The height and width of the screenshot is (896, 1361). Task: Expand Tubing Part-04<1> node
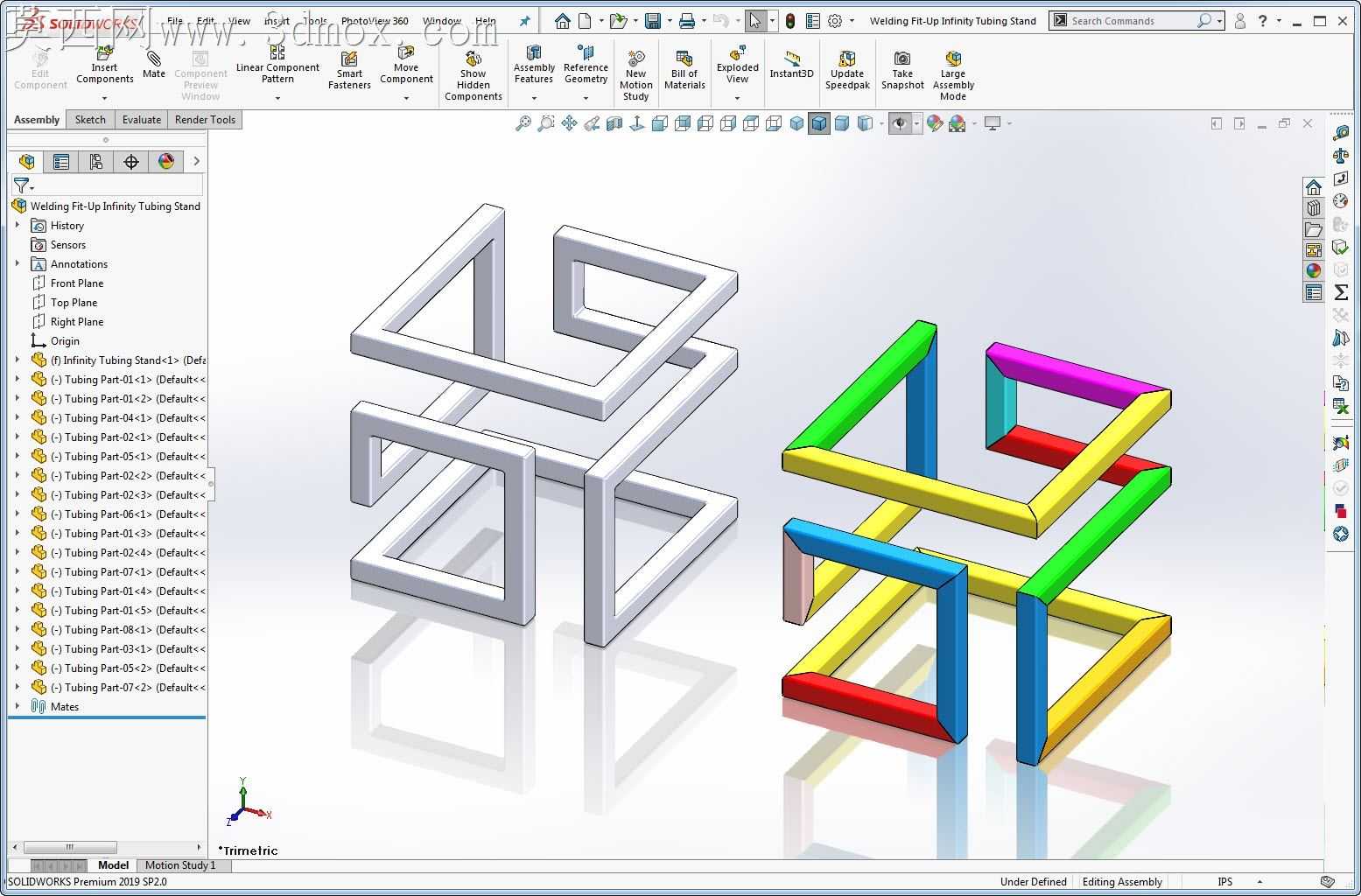pyautogui.click(x=18, y=418)
